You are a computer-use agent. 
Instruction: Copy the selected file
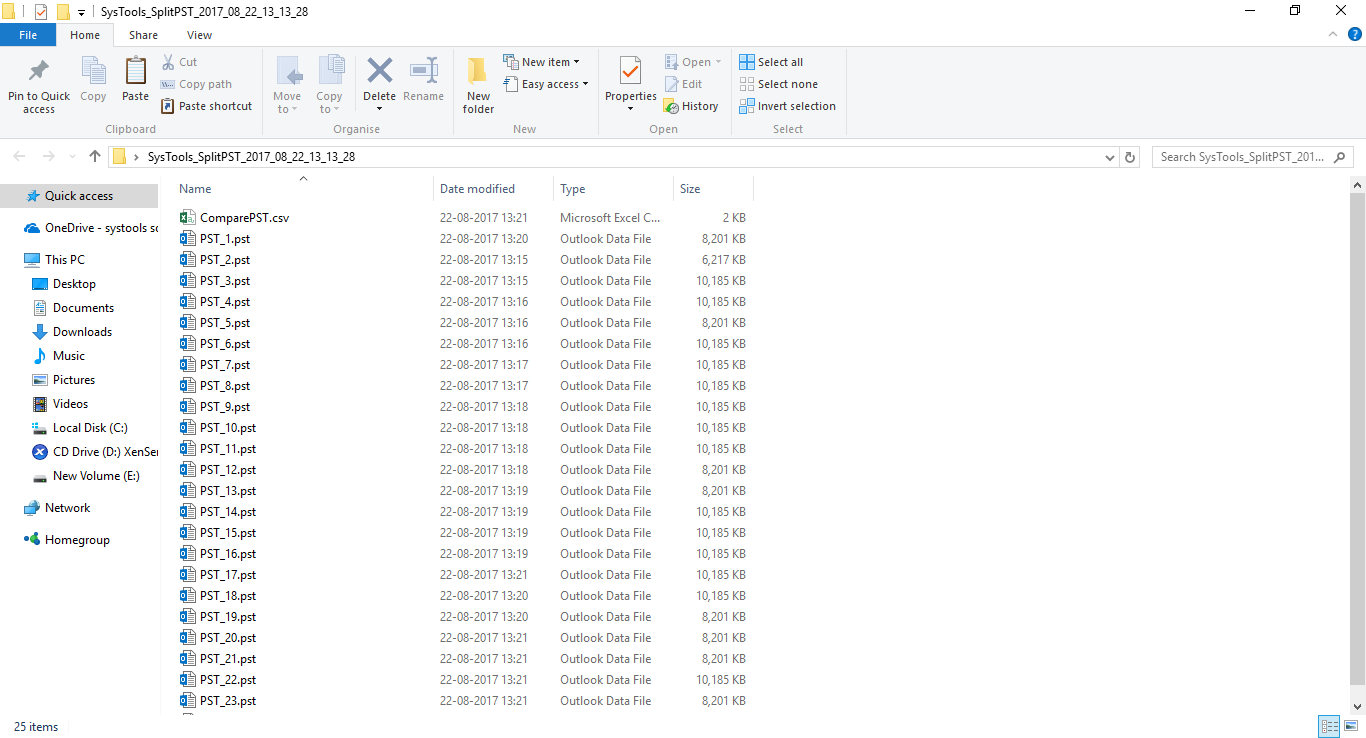93,80
